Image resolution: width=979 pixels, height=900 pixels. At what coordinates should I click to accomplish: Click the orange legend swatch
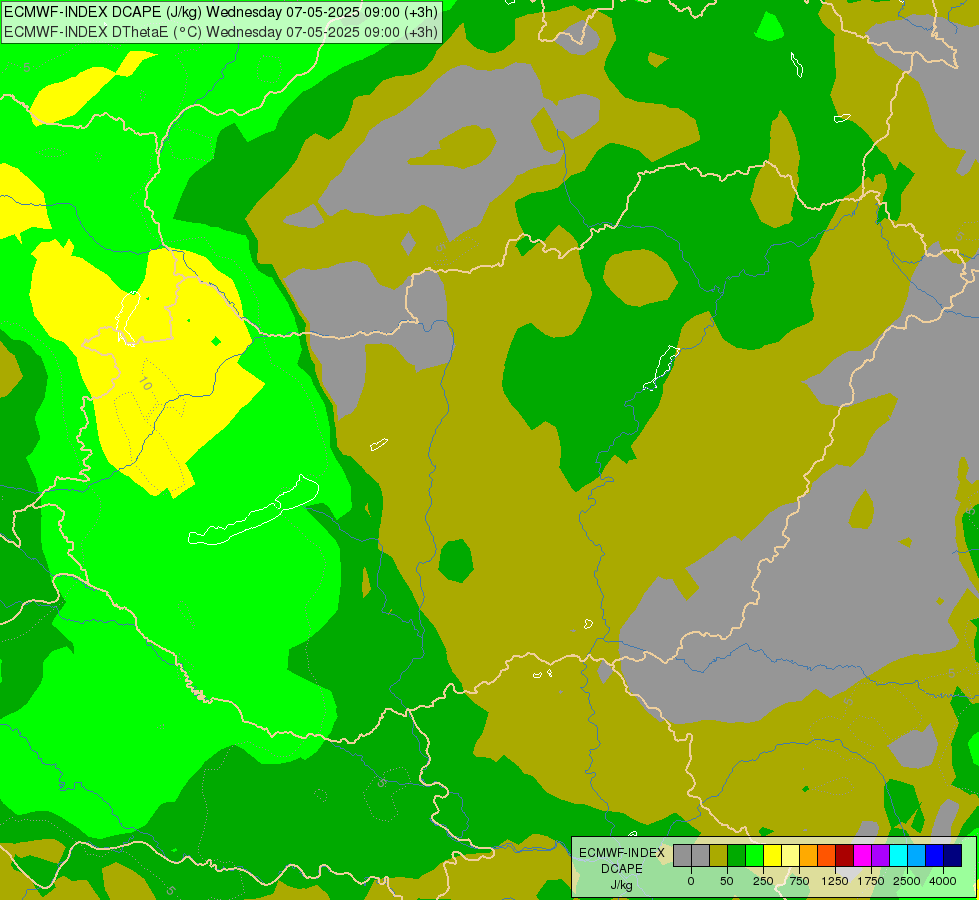[x=809, y=856]
